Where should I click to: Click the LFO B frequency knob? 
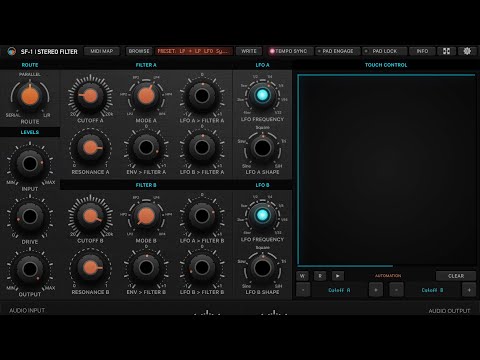pos(262,215)
